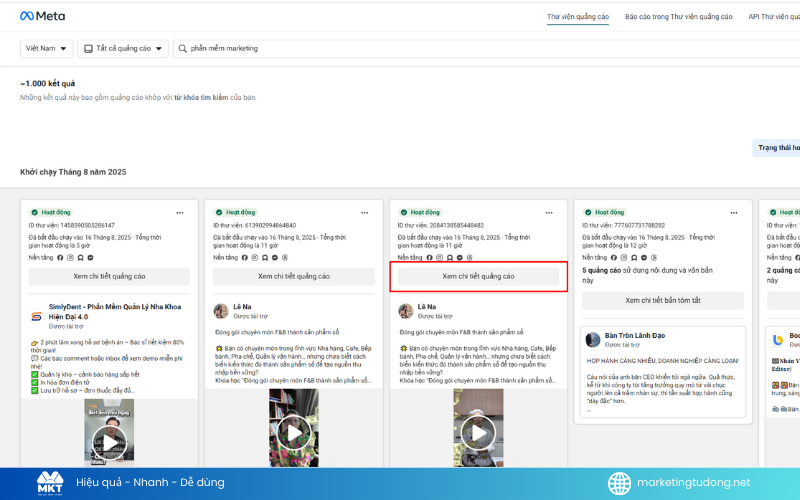Open three-dot menu on Bàn Tròn Lãnh Đạo card
This screenshot has width=800, height=500.
tap(734, 213)
